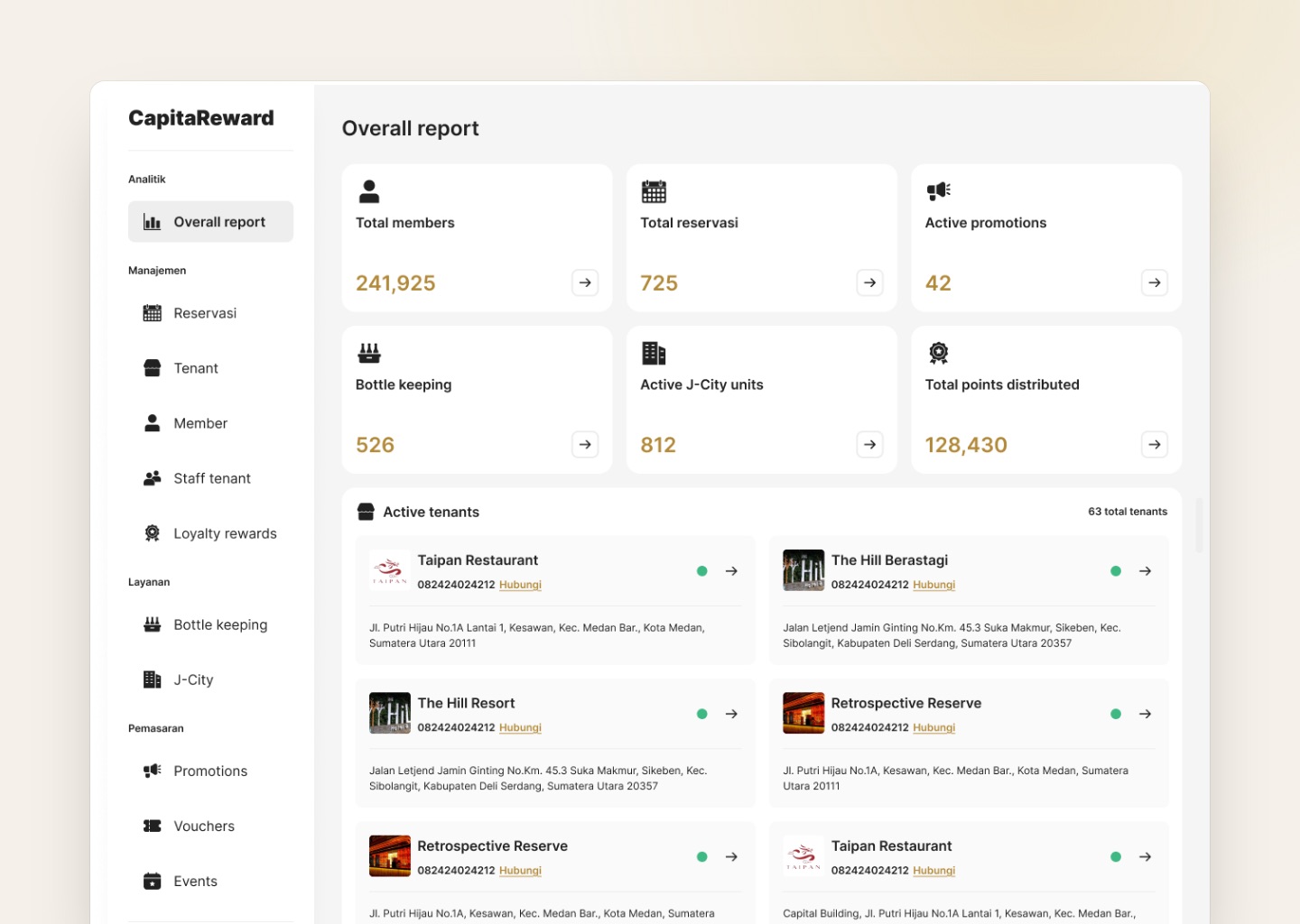This screenshot has height=924, width=1300.
Task: Open Total points distributed arrow
Action: point(1155,444)
